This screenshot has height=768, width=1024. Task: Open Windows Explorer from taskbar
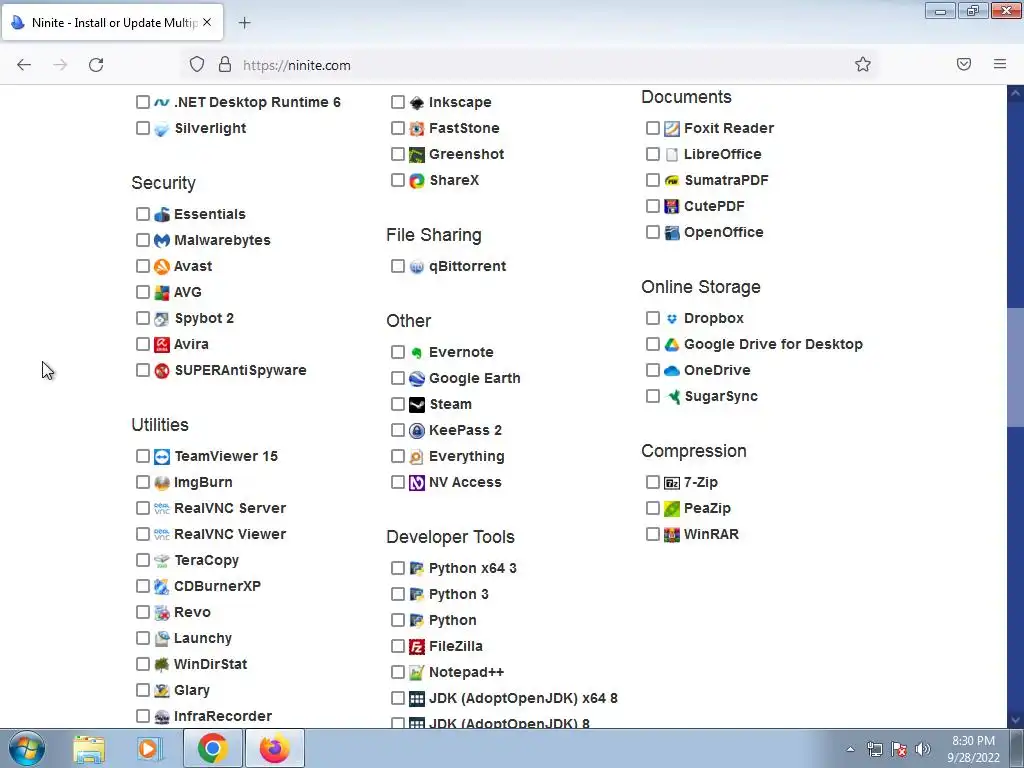click(89, 749)
